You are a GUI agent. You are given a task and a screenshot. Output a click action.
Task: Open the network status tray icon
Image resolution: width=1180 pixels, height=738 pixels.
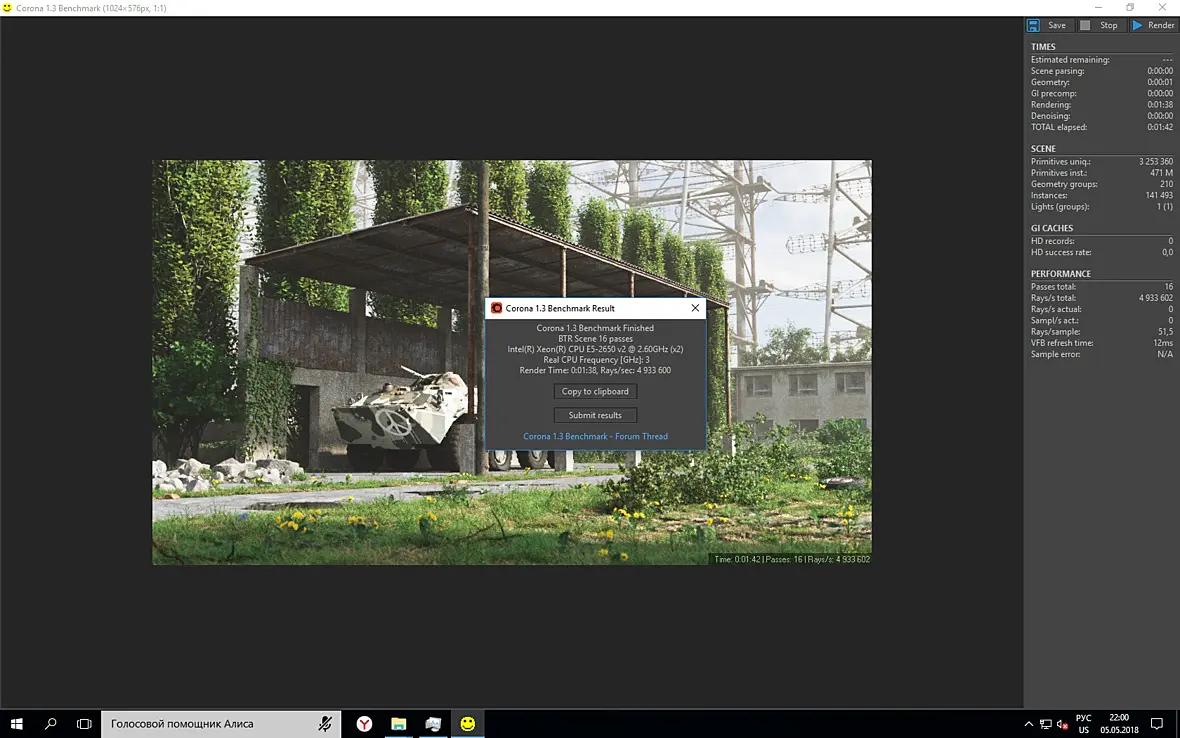point(1046,724)
